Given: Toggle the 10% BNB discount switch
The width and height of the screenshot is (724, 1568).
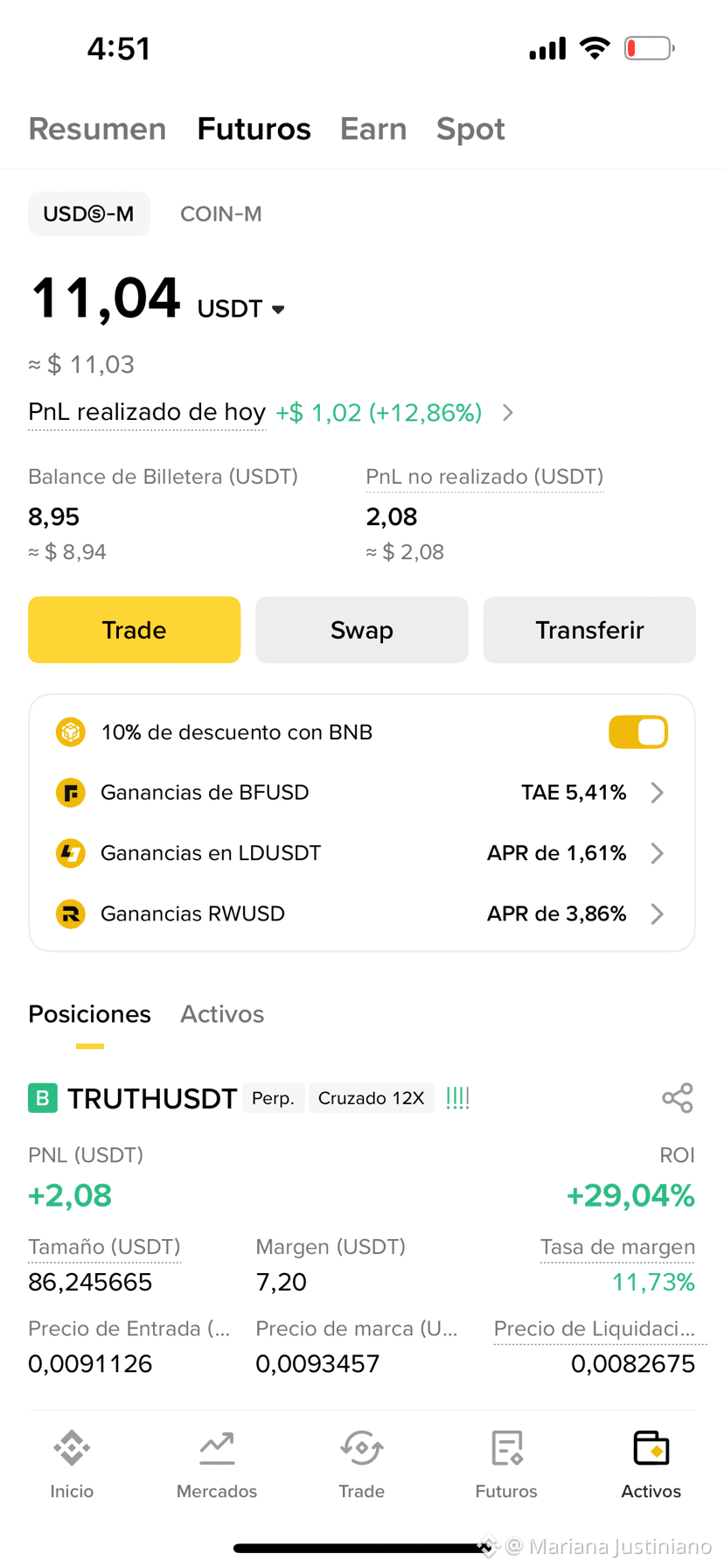Looking at the screenshot, I should tap(638, 732).
